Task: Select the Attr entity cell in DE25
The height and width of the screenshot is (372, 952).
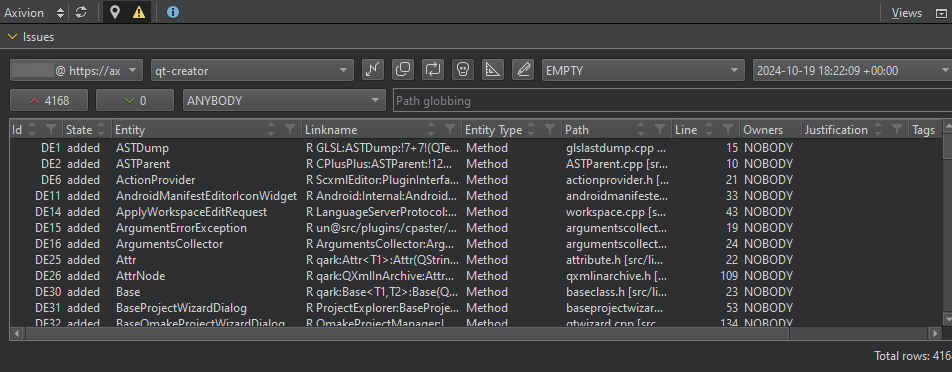Action: pyautogui.click(x=206, y=260)
